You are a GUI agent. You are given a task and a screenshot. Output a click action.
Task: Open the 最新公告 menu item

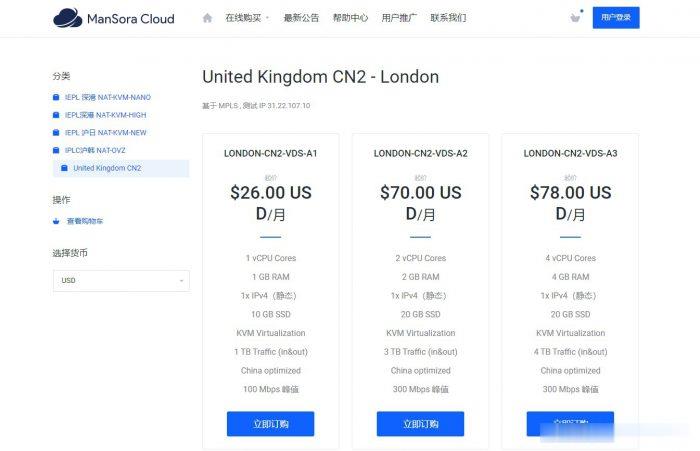click(x=301, y=18)
